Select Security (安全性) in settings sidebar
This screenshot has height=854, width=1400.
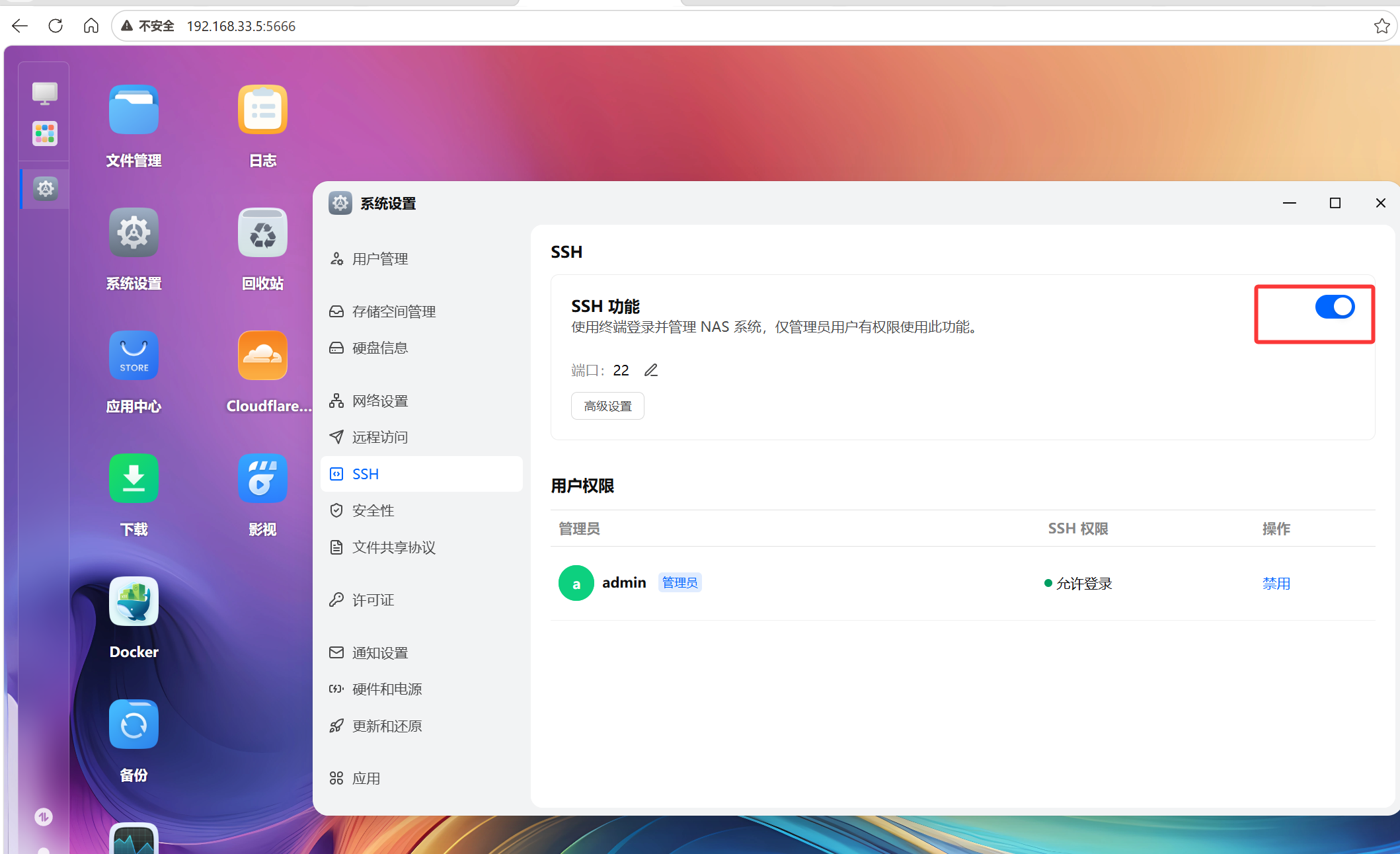373,510
